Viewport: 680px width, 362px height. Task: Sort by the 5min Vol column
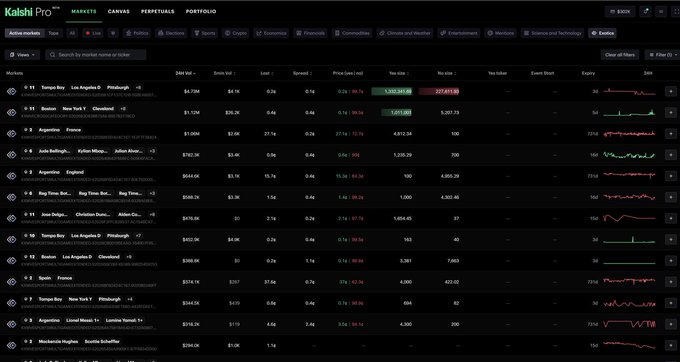click(226, 73)
